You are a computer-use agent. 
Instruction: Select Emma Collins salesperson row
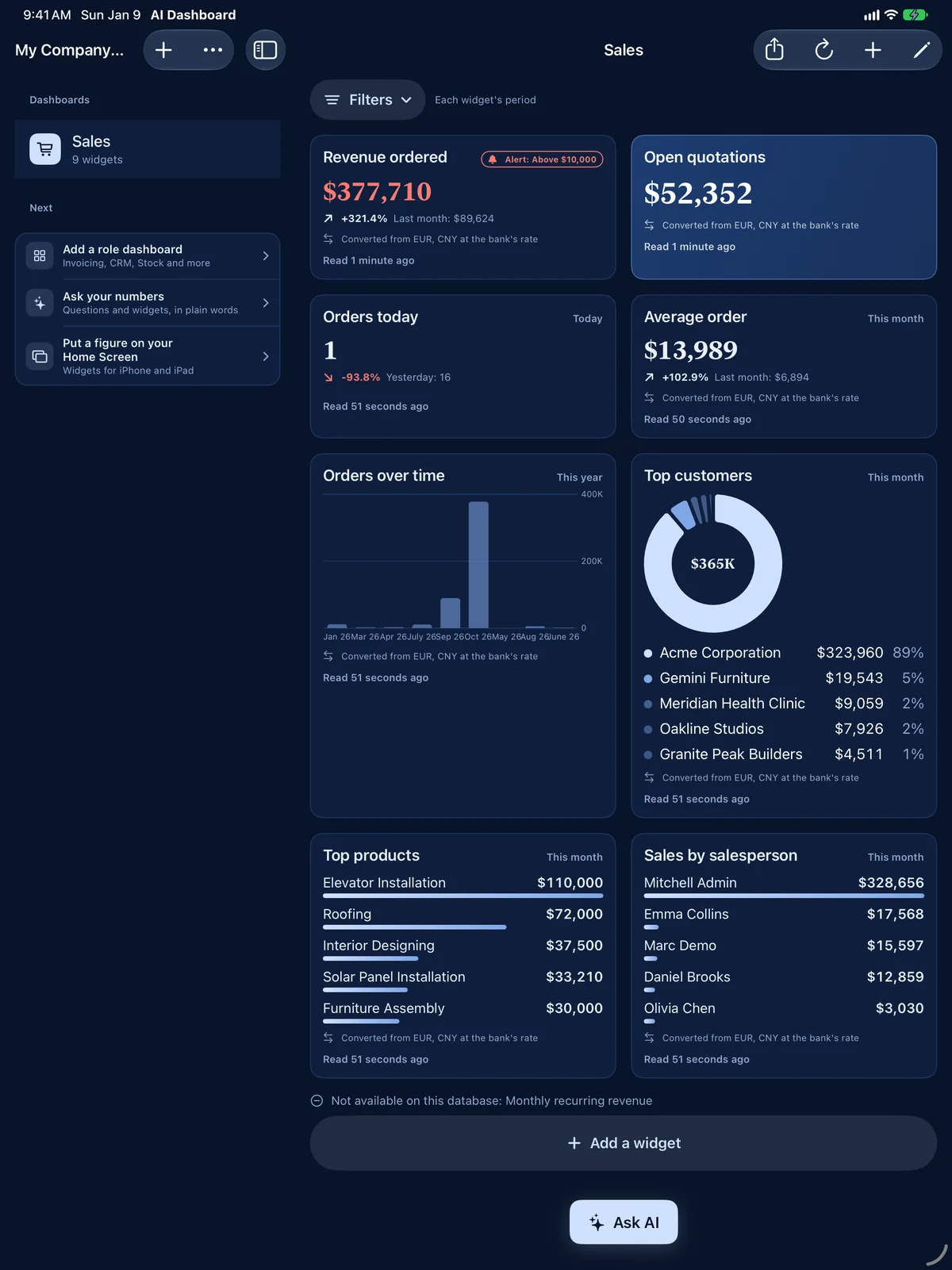click(784, 917)
